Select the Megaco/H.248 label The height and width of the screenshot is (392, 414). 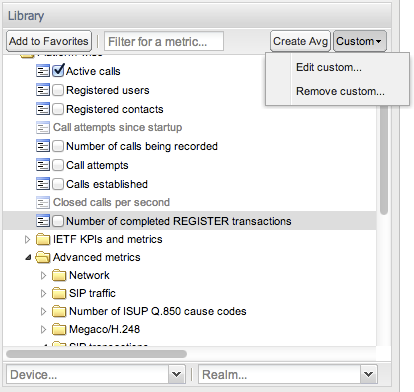[x=104, y=329]
